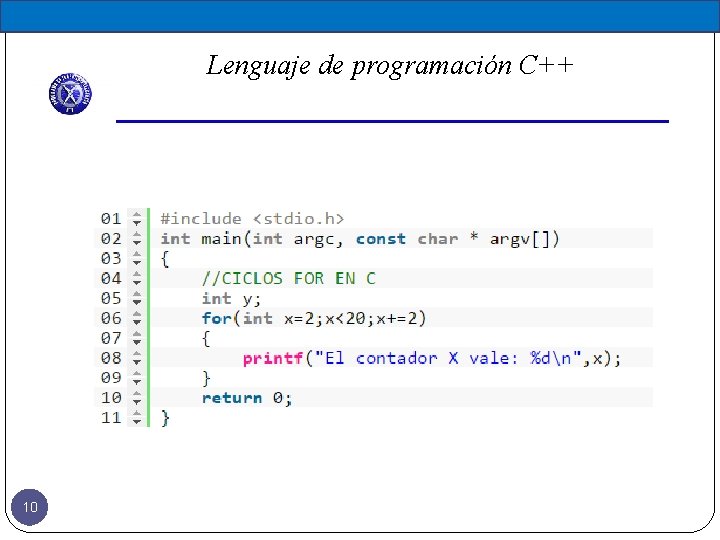Click line number 11
This screenshot has width=720, height=540.
click(111, 418)
